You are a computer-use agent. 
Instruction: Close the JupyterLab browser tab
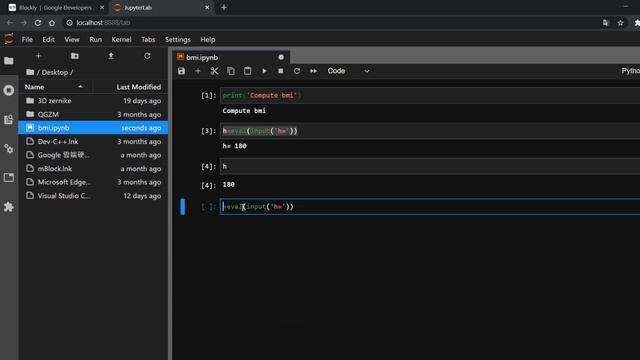coord(207,7)
